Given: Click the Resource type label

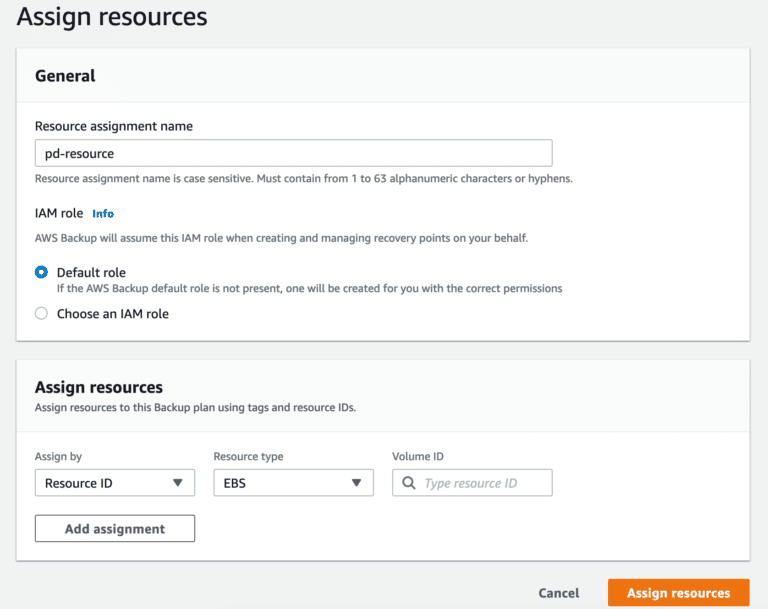Looking at the screenshot, I should (248, 456).
